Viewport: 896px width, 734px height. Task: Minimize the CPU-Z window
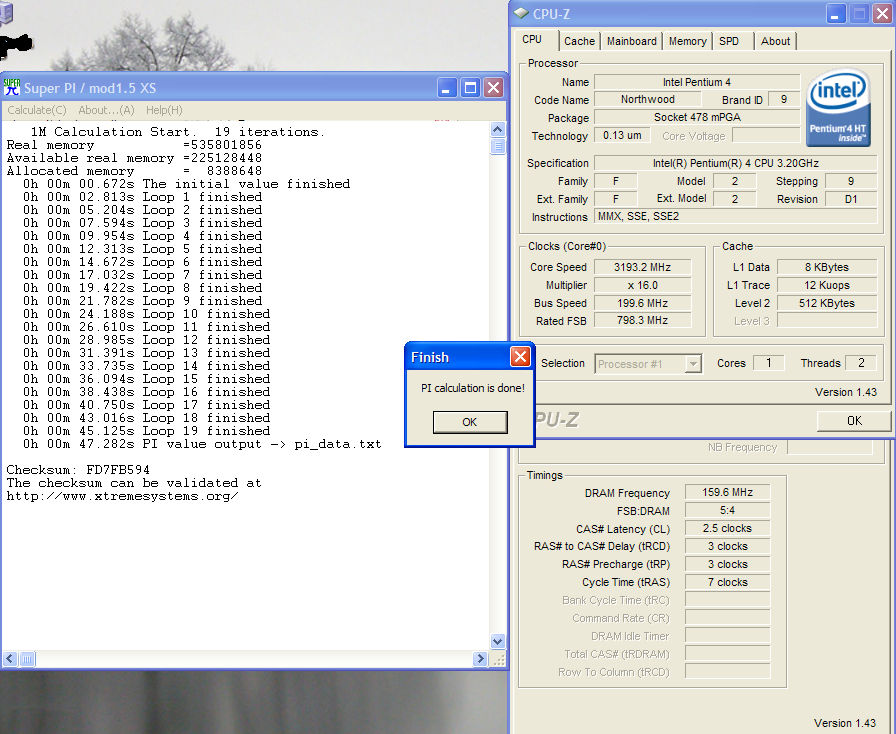click(x=836, y=14)
